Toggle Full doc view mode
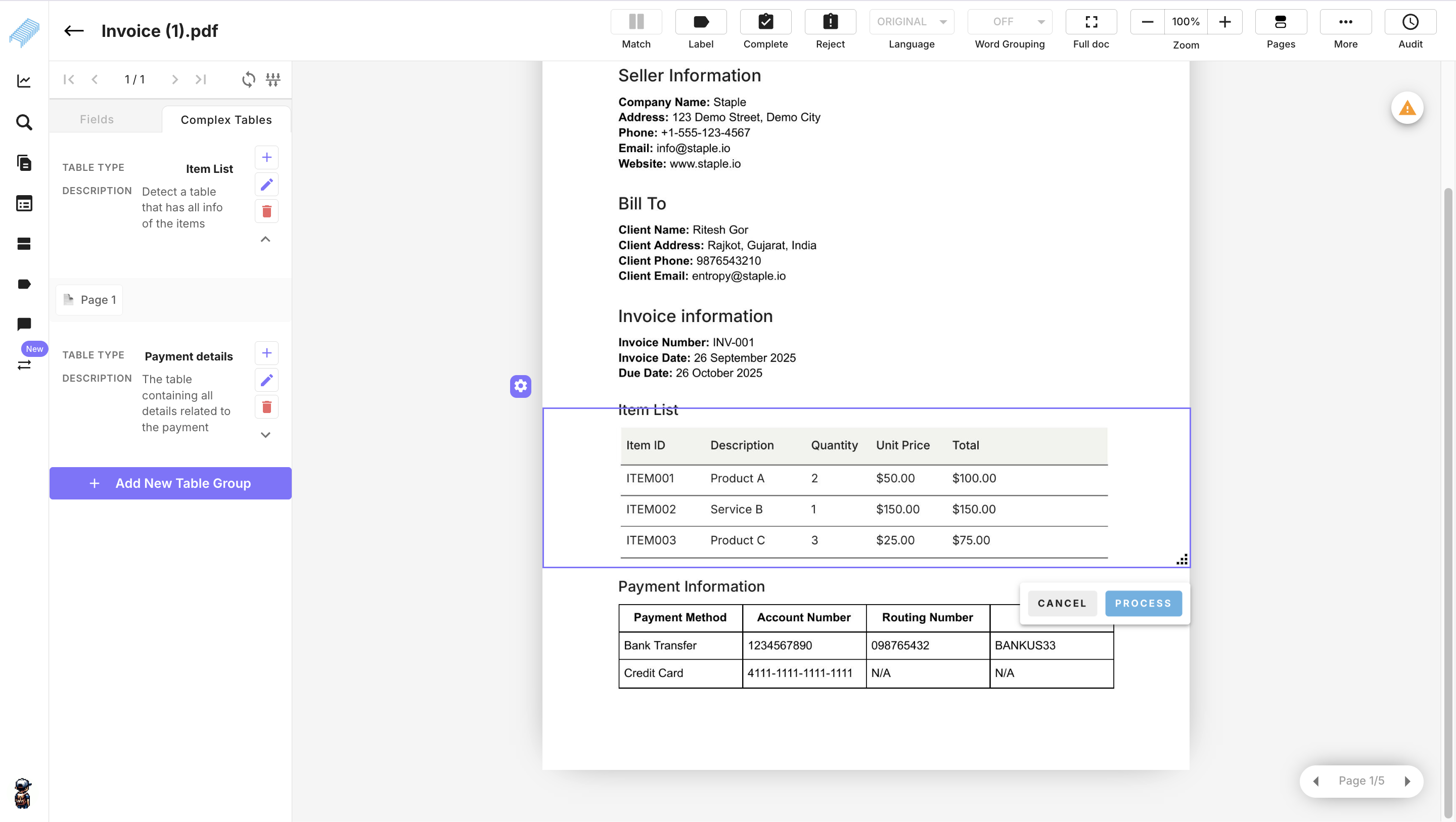1456x822 pixels. [x=1090, y=22]
